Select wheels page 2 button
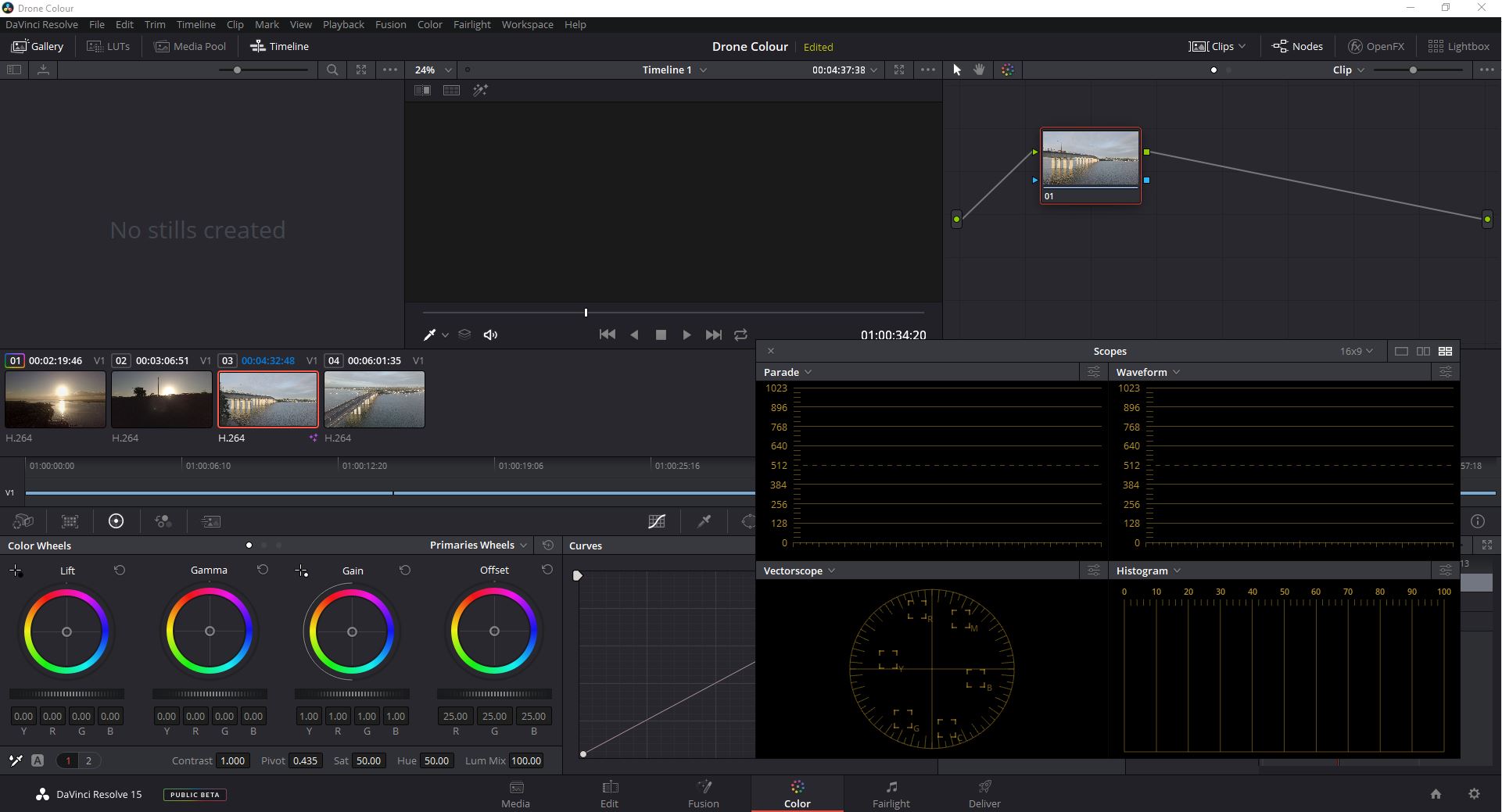The image size is (1502, 812). click(x=88, y=760)
